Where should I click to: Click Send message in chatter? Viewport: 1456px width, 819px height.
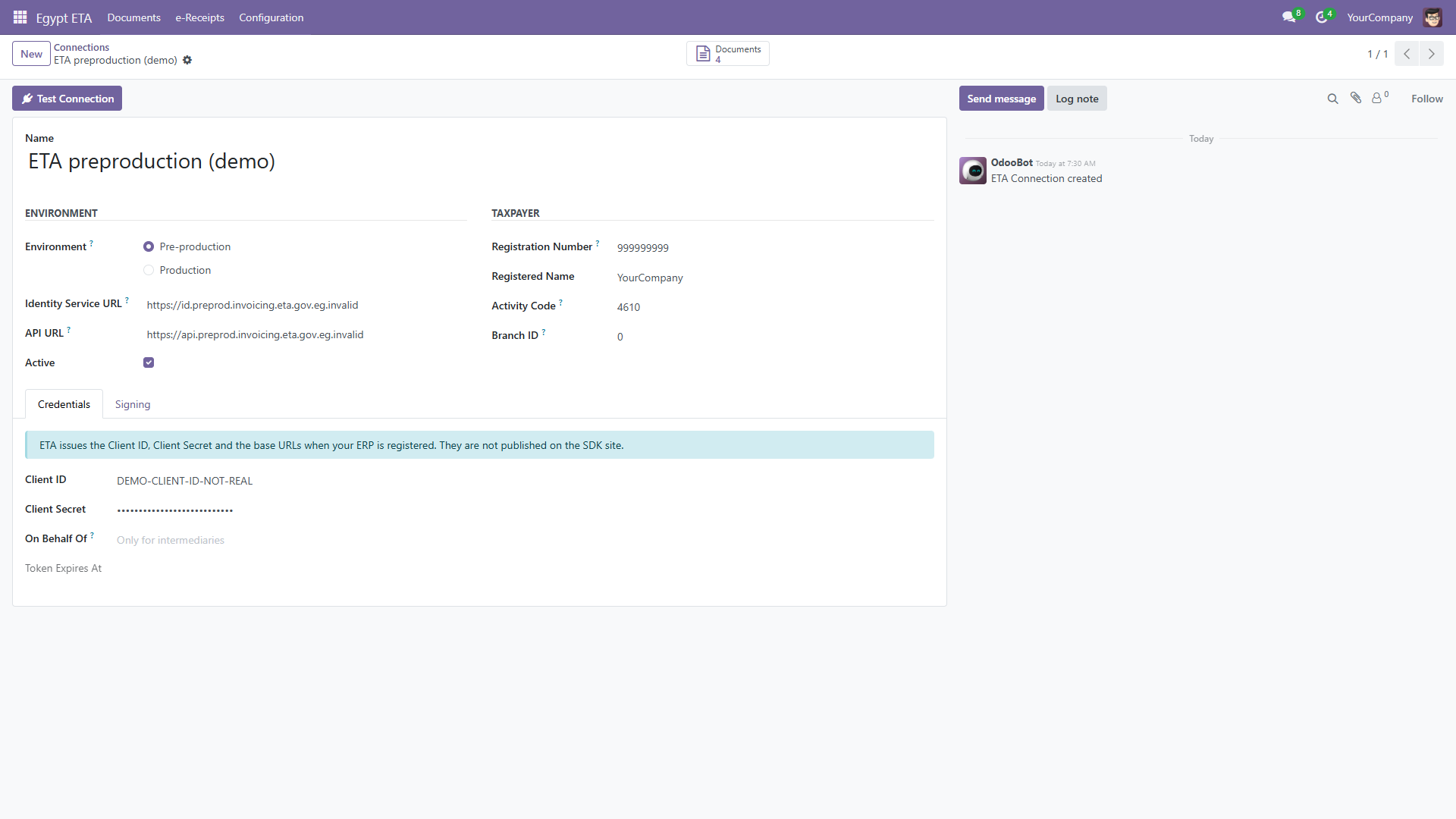pyautogui.click(x=1001, y=99)
